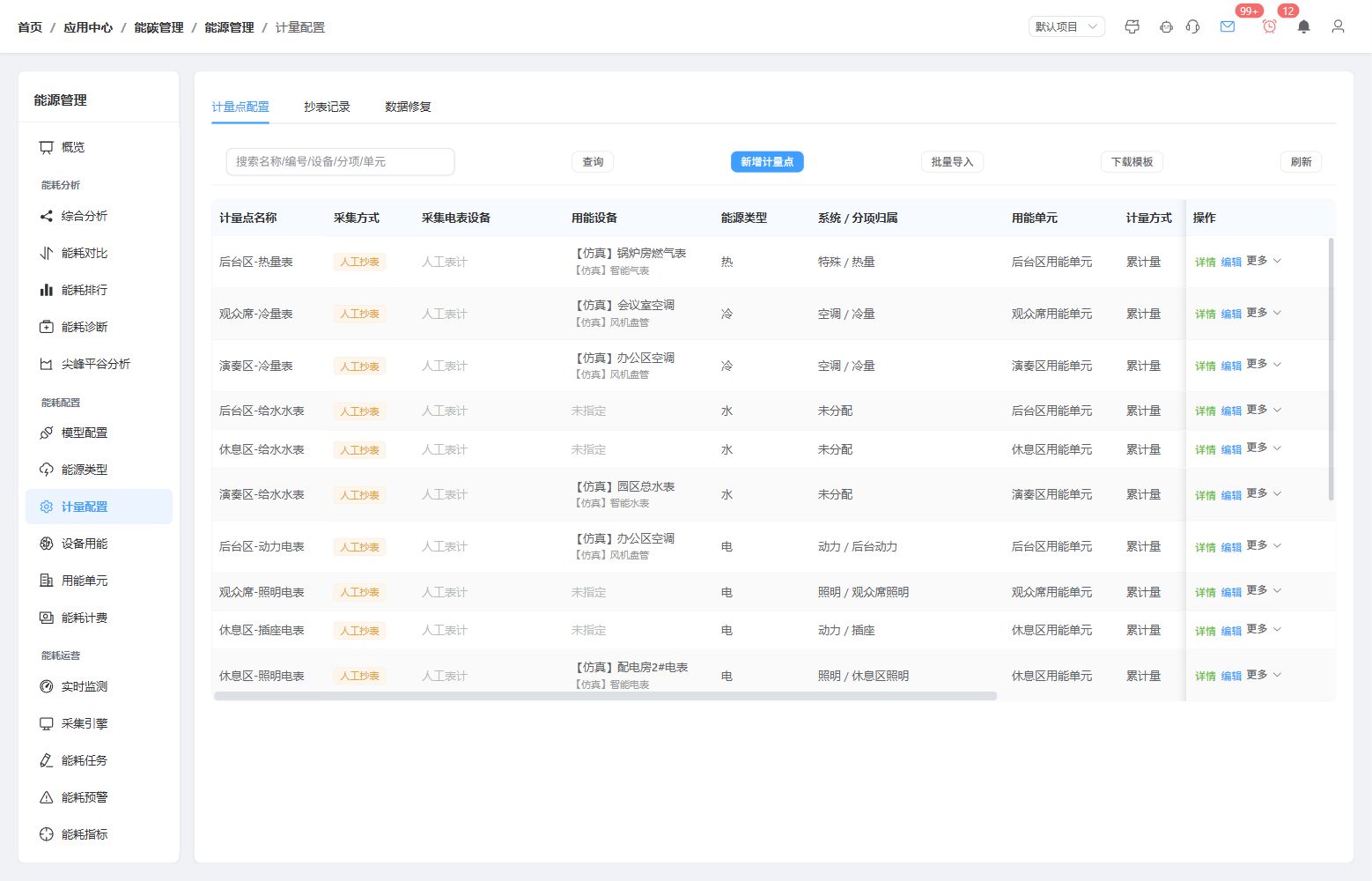Click the 下载模板 button
The width and height of the screenshot is (1372, 881).
(1132, 162)
